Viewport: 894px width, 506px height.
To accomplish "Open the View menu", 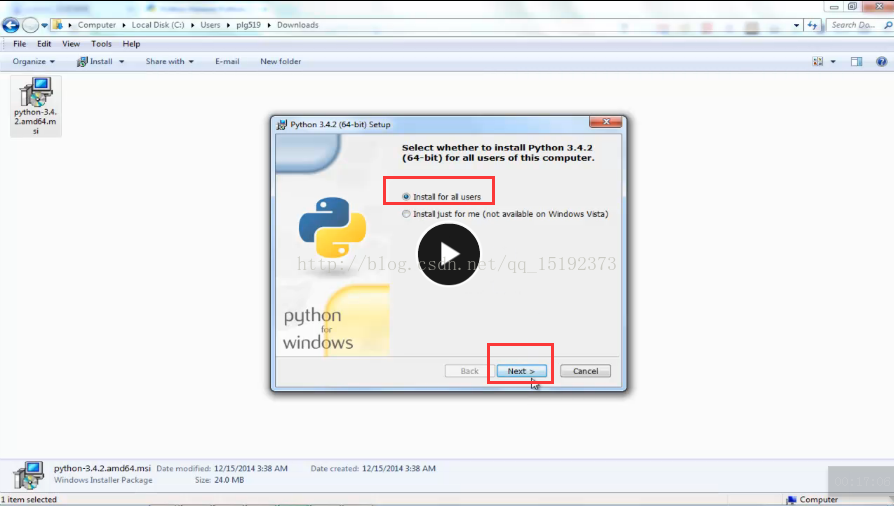I will coord(71,44).
